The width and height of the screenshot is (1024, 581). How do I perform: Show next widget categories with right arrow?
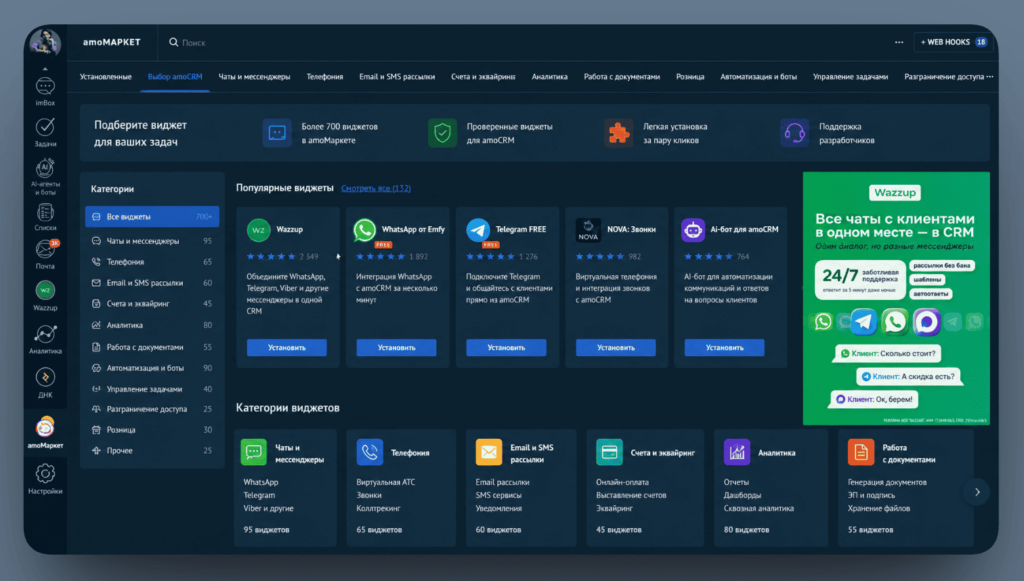[x=977, y=492]
